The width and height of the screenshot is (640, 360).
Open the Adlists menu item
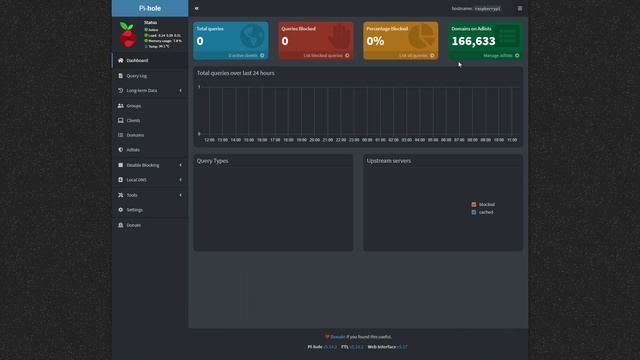(150, 150)
